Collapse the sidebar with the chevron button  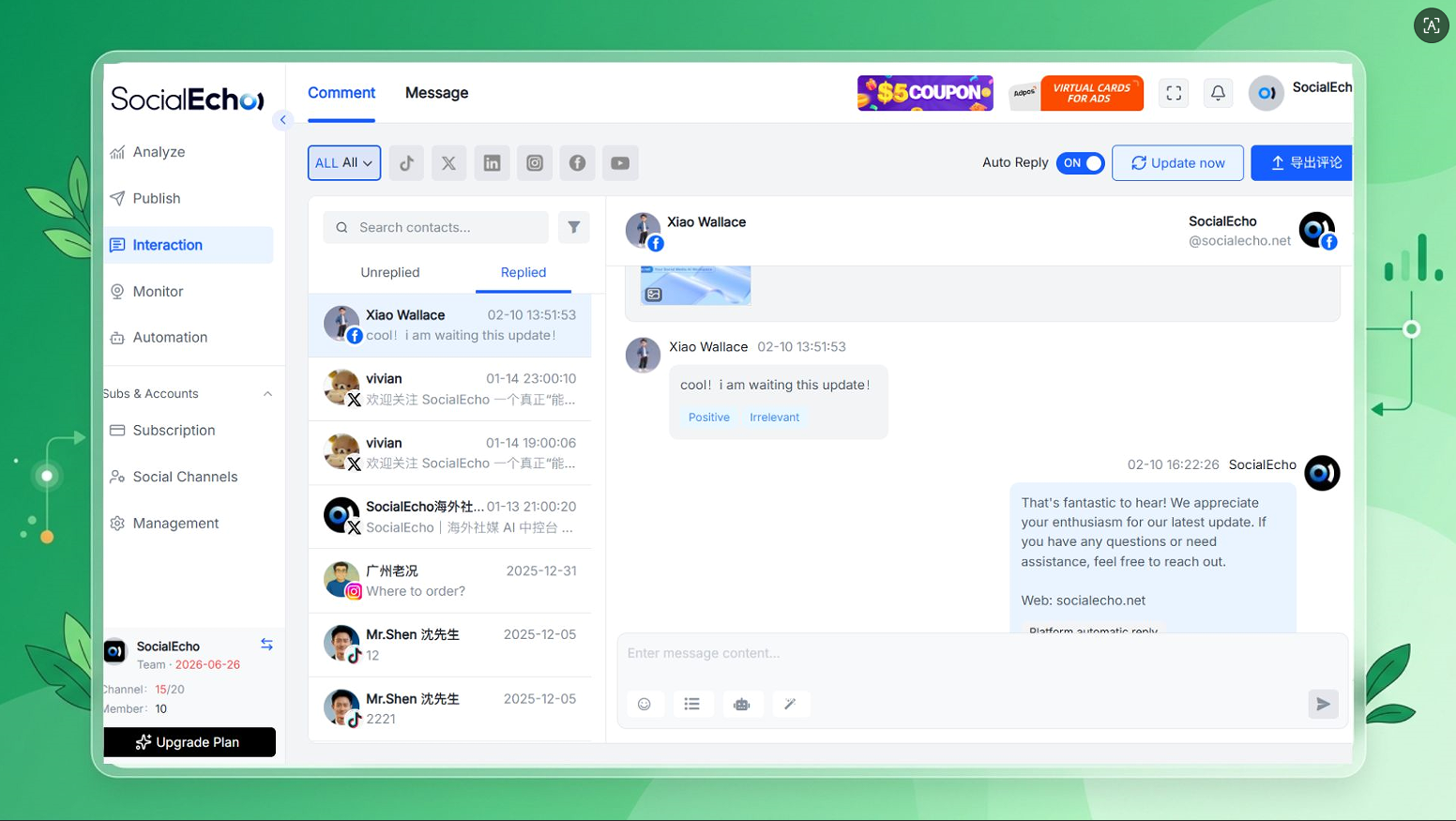coord(282,120)
